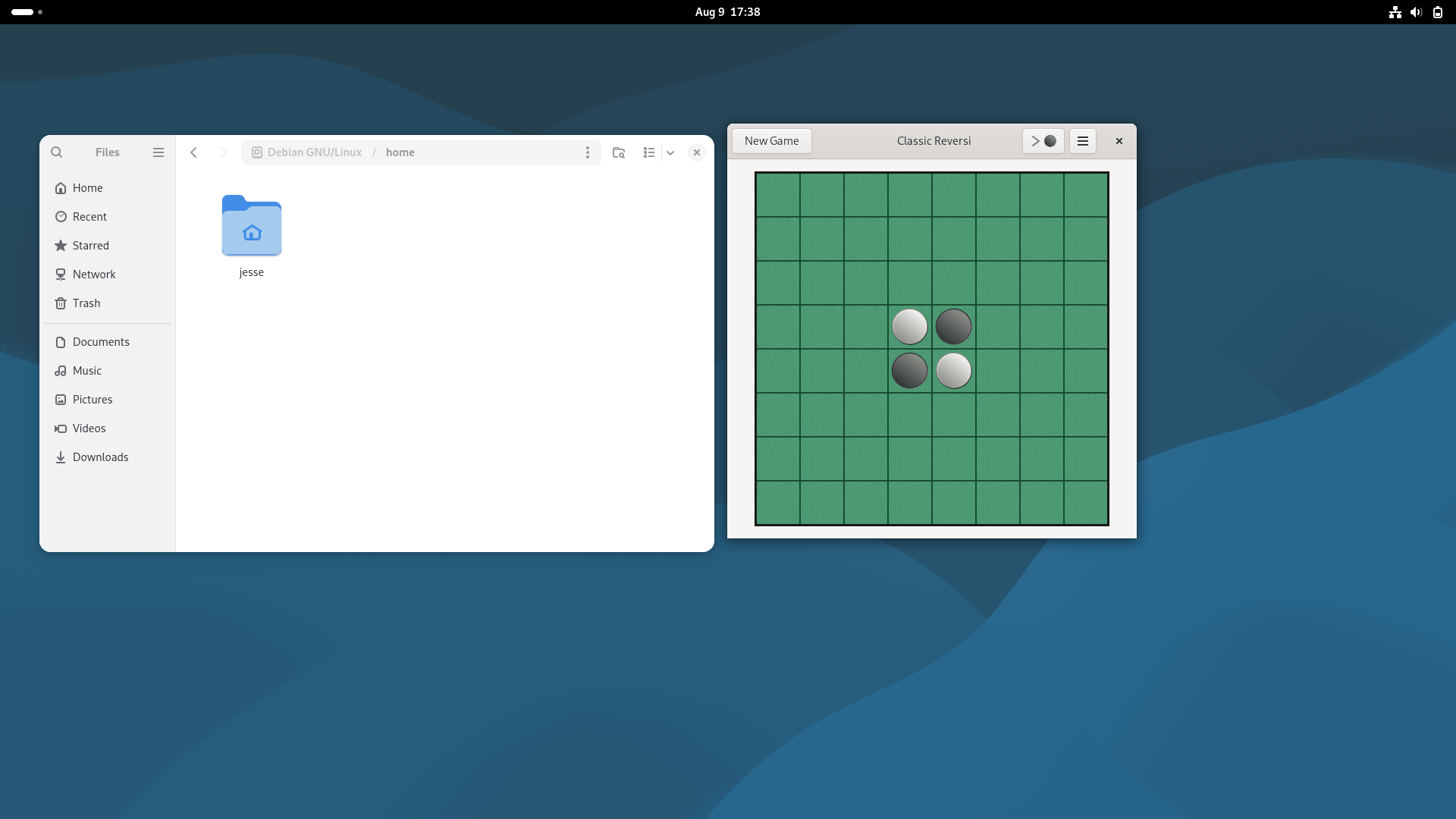The image size is (1456, 819).
Task: Go back using the Files back arrow
Action: coord(194,152)
